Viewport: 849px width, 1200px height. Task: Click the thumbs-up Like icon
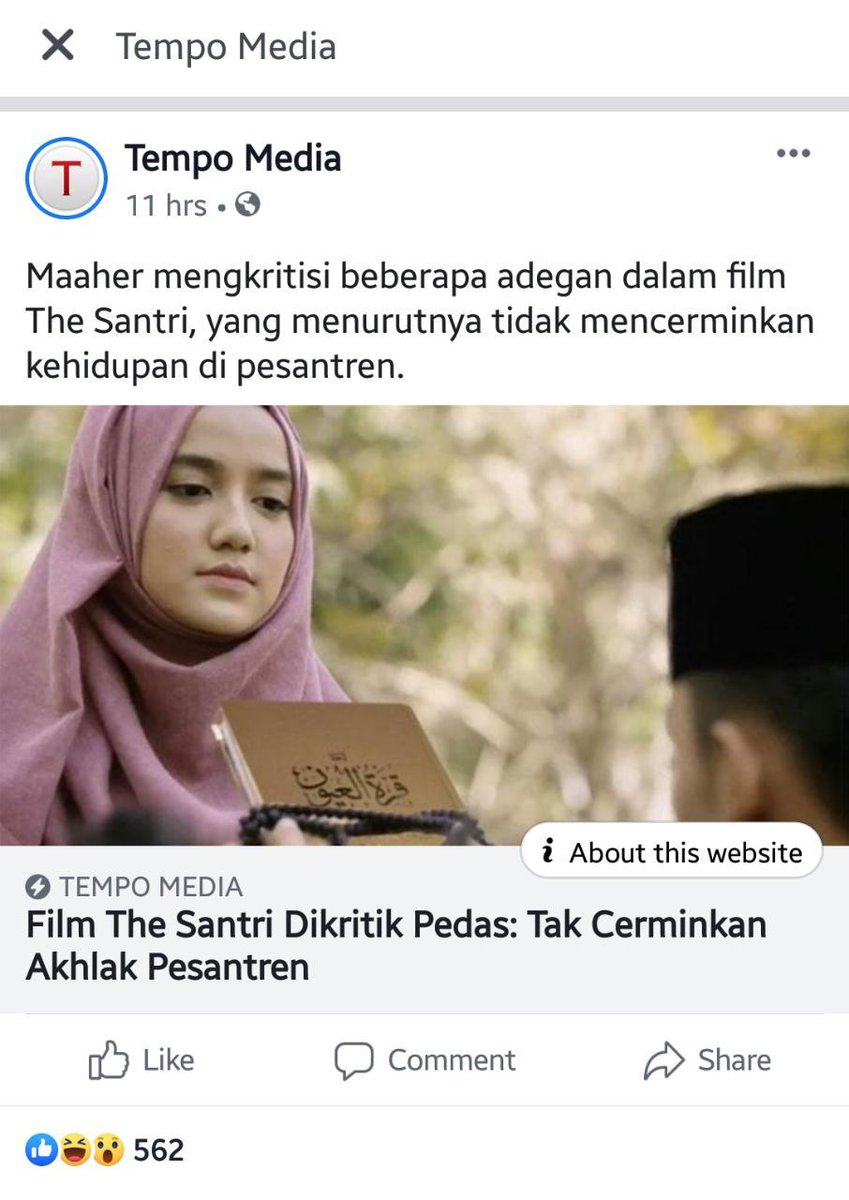[x=108, y=1060]
